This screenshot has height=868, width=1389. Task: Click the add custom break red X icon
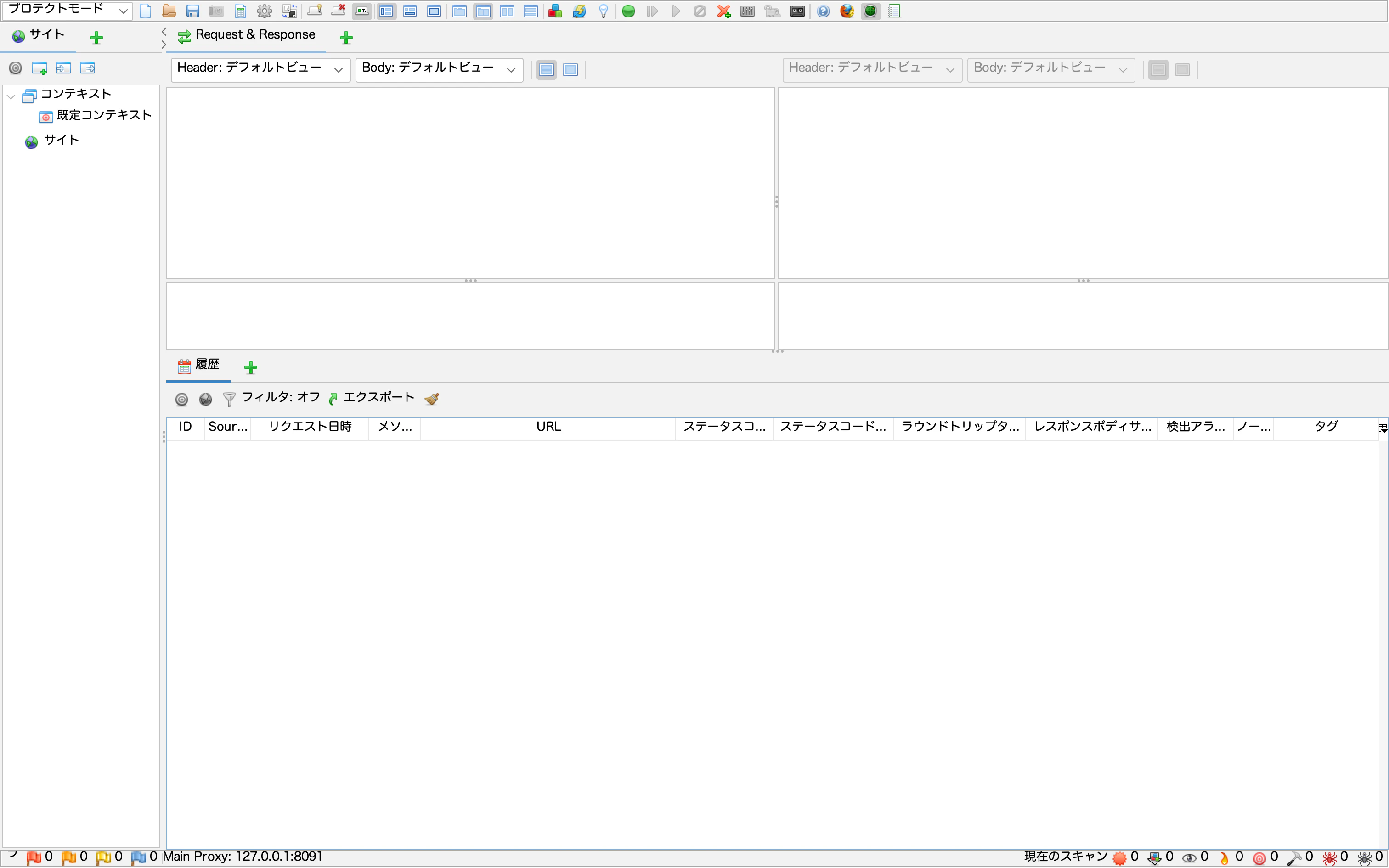pyautogui.click(x=724, y=11)
